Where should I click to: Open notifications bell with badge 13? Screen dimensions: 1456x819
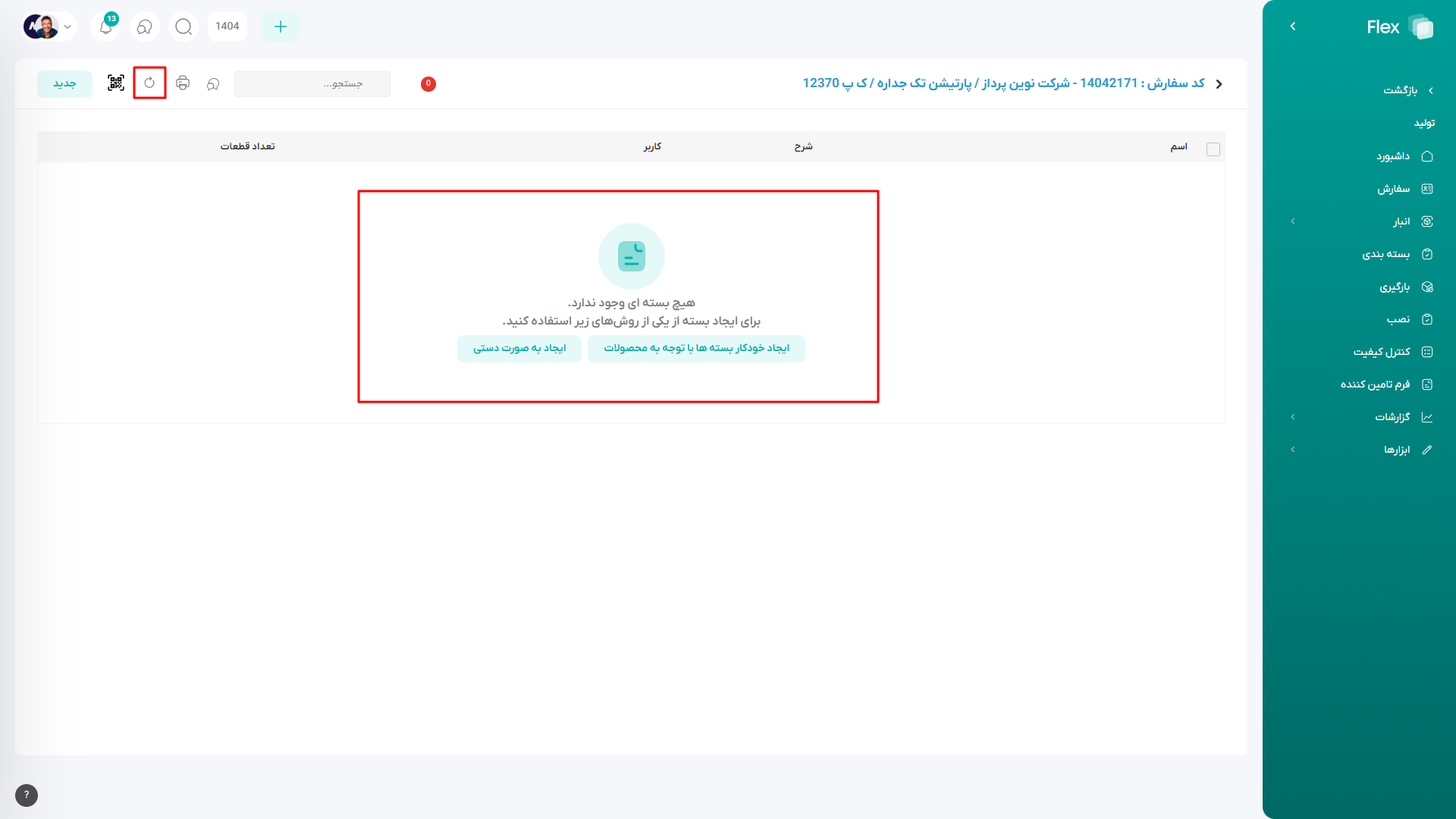point(106,27)
